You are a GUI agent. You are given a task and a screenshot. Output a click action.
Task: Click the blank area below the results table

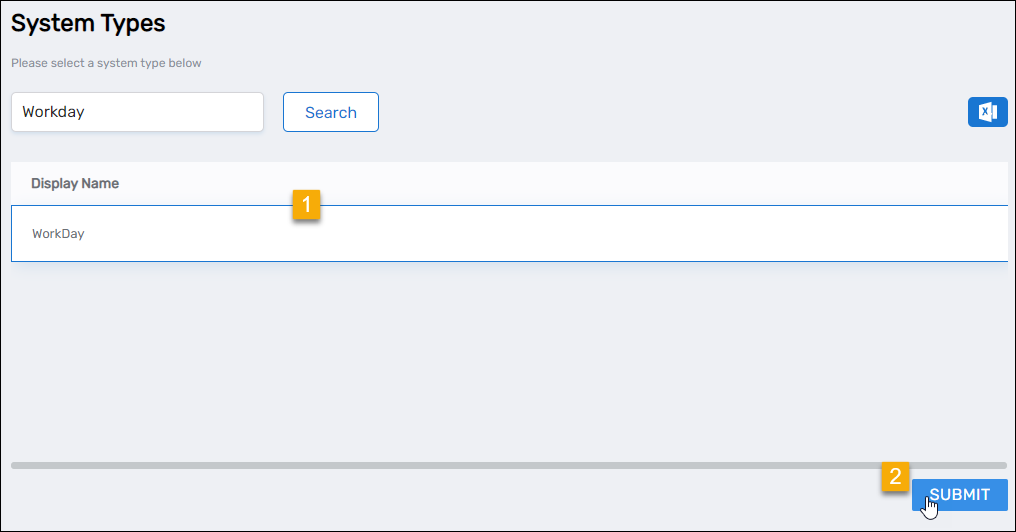click(500, 360)
